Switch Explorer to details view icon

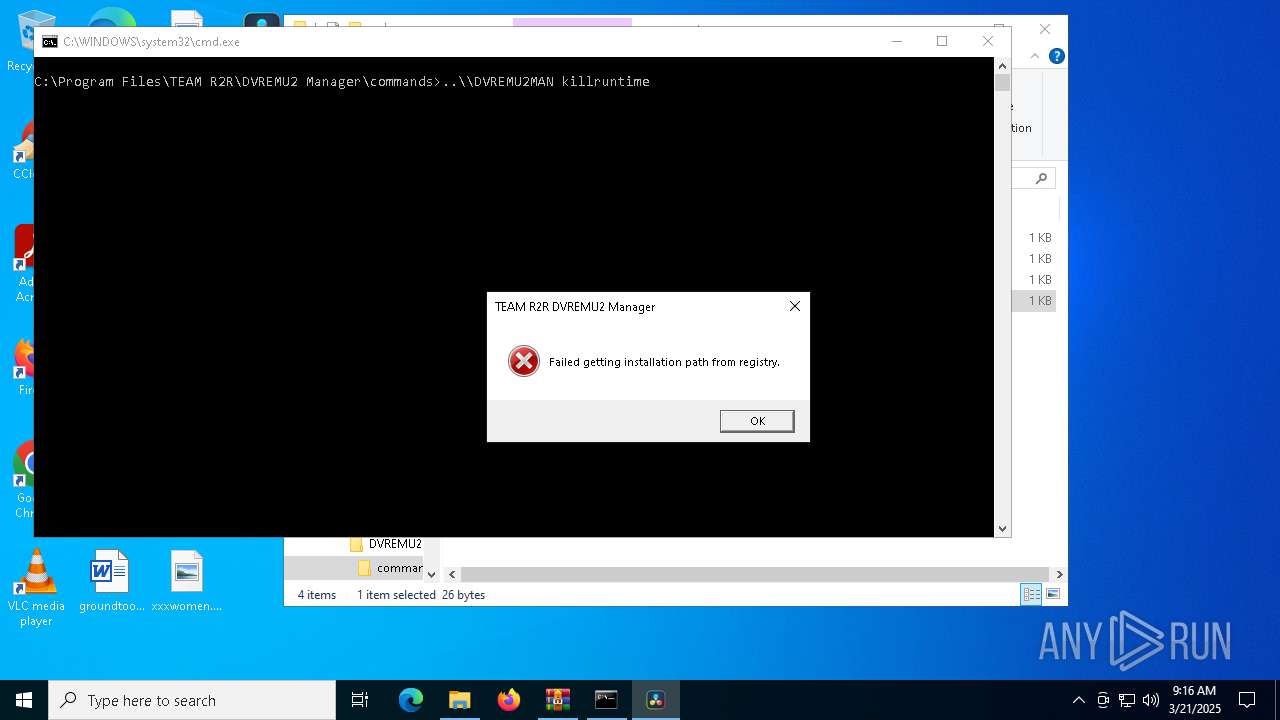coord(1031,594)
